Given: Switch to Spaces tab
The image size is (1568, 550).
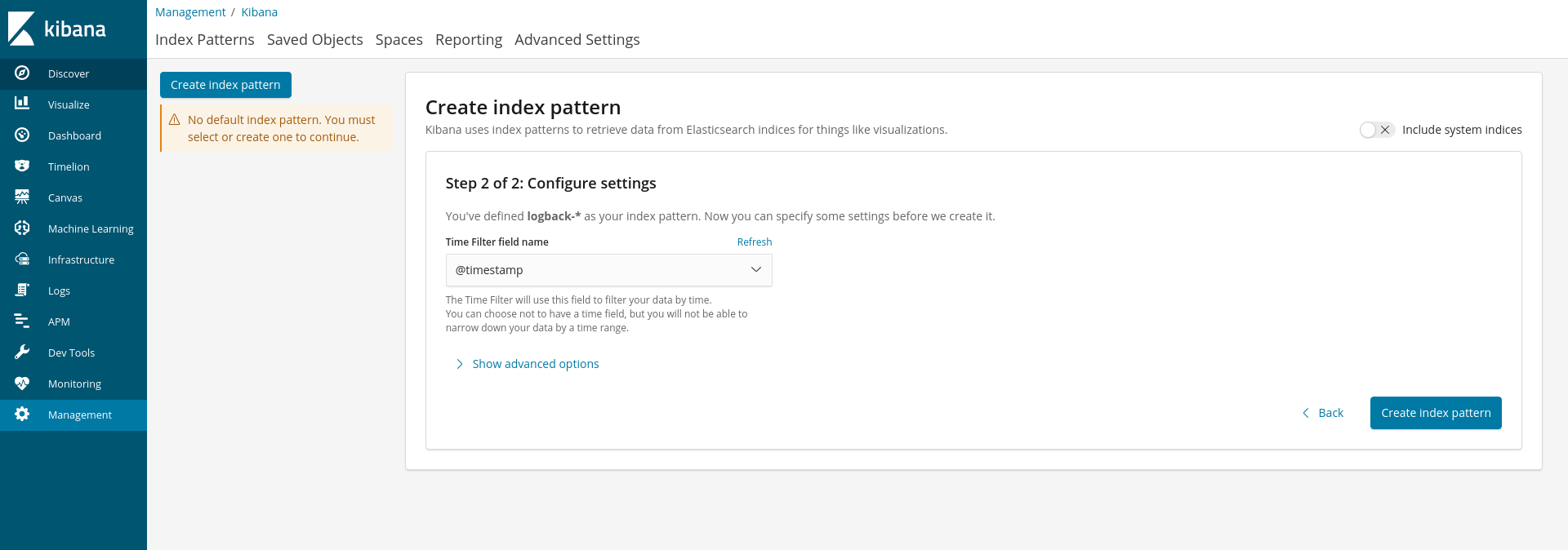Looking at the screenshot, I should 399,39.
